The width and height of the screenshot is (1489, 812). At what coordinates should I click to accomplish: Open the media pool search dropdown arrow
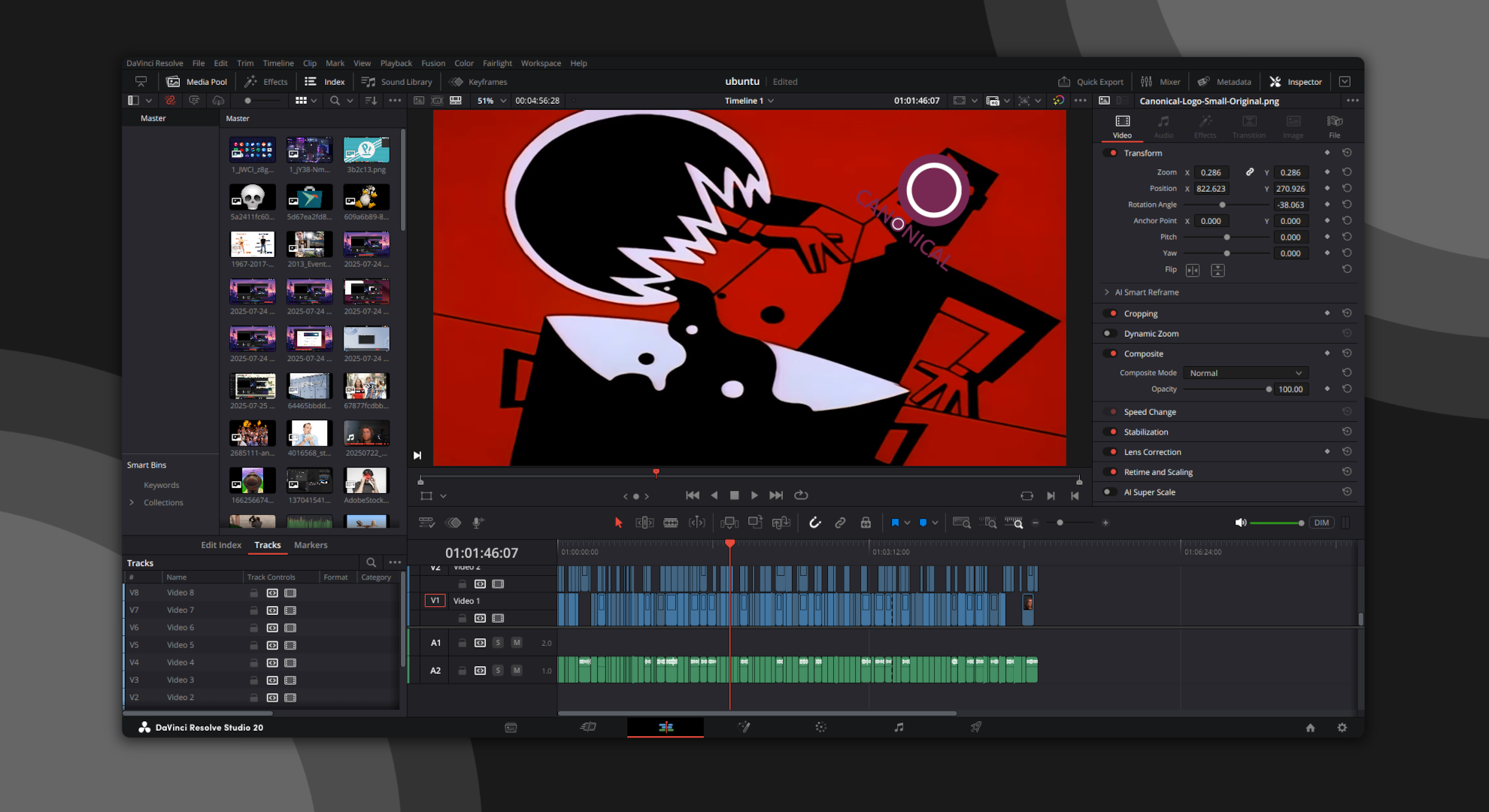[x=350, y=101]
